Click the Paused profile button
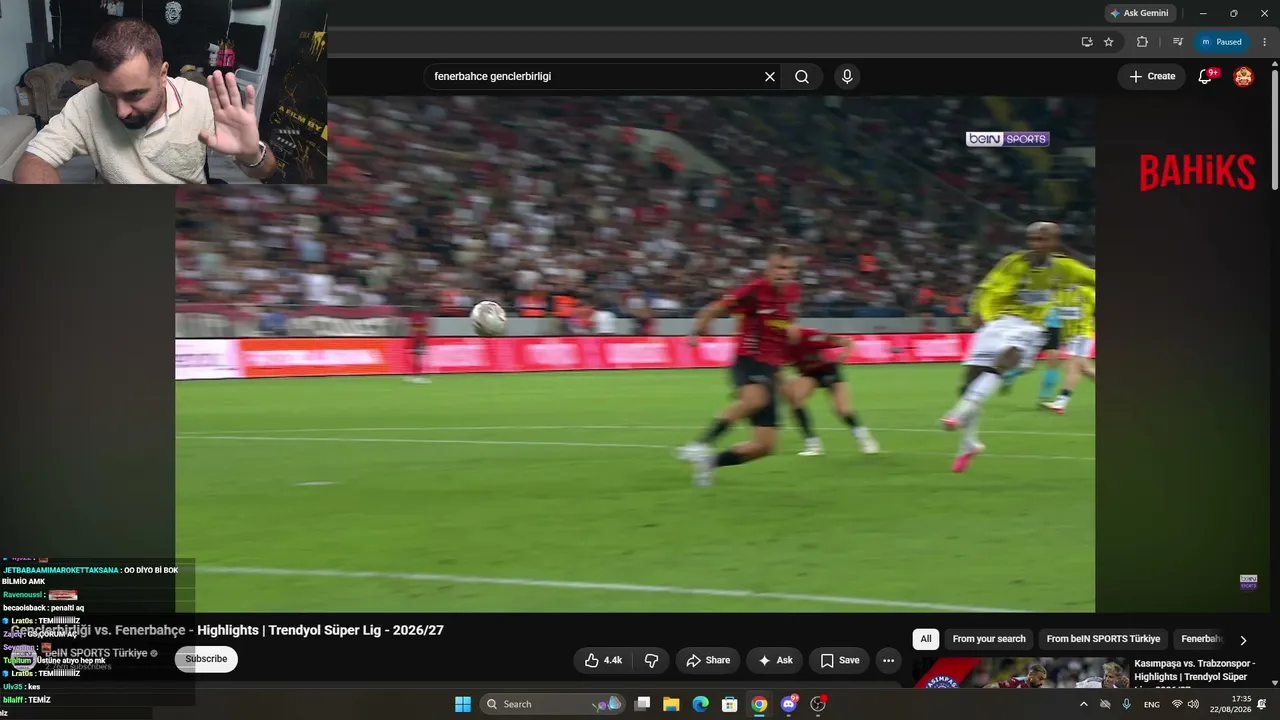 point(1221,42)
